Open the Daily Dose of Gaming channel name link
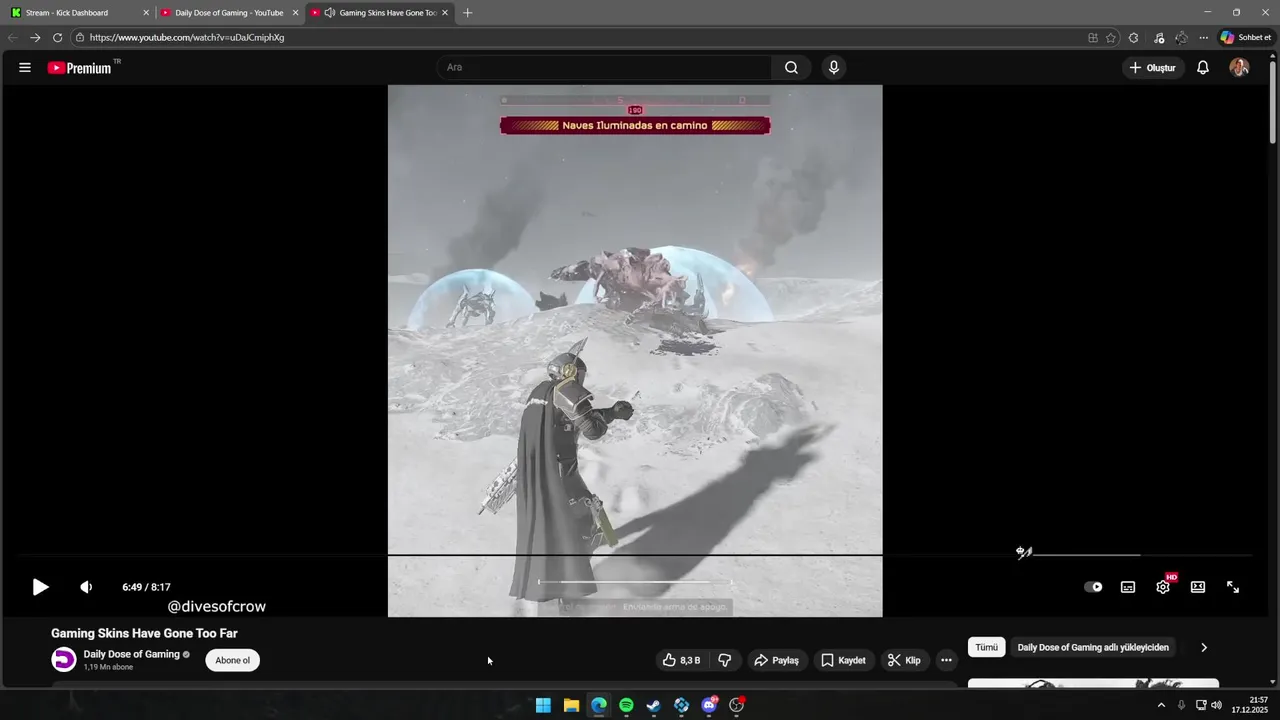The image size is (1280, 720). pyautogui.click(x=132, y=654)
